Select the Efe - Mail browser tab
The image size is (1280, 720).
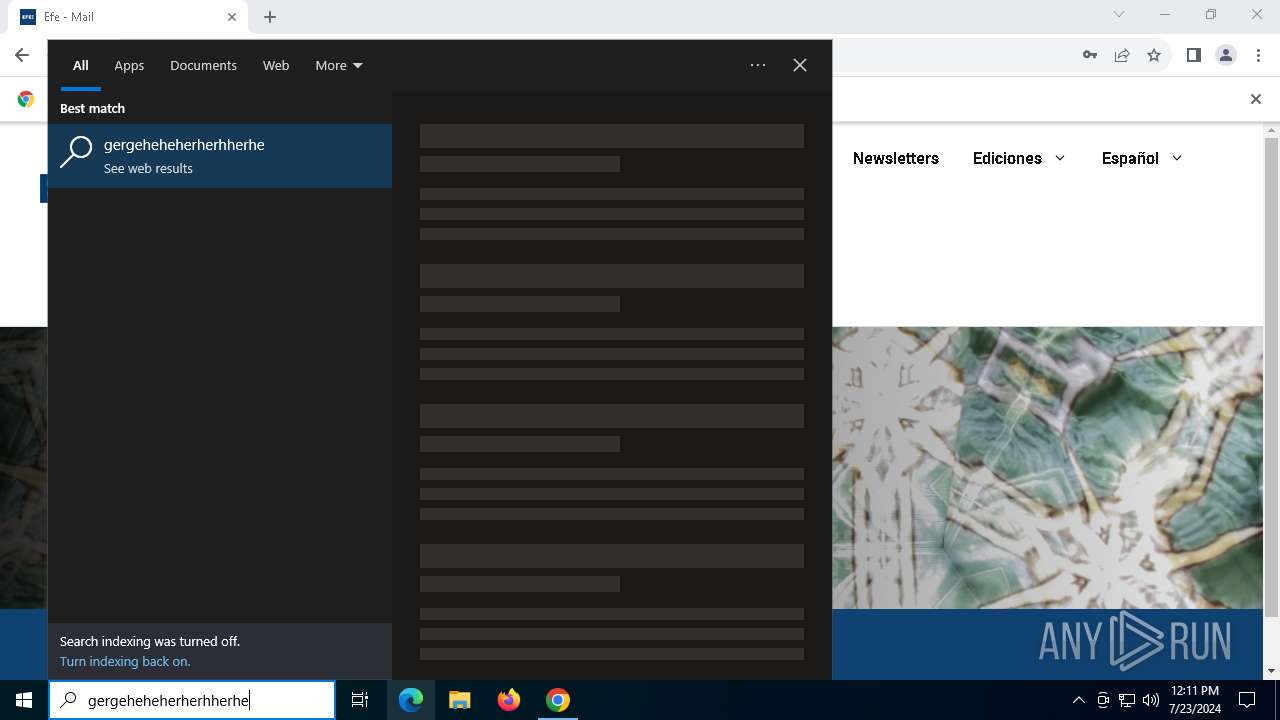tap(128, 17)
